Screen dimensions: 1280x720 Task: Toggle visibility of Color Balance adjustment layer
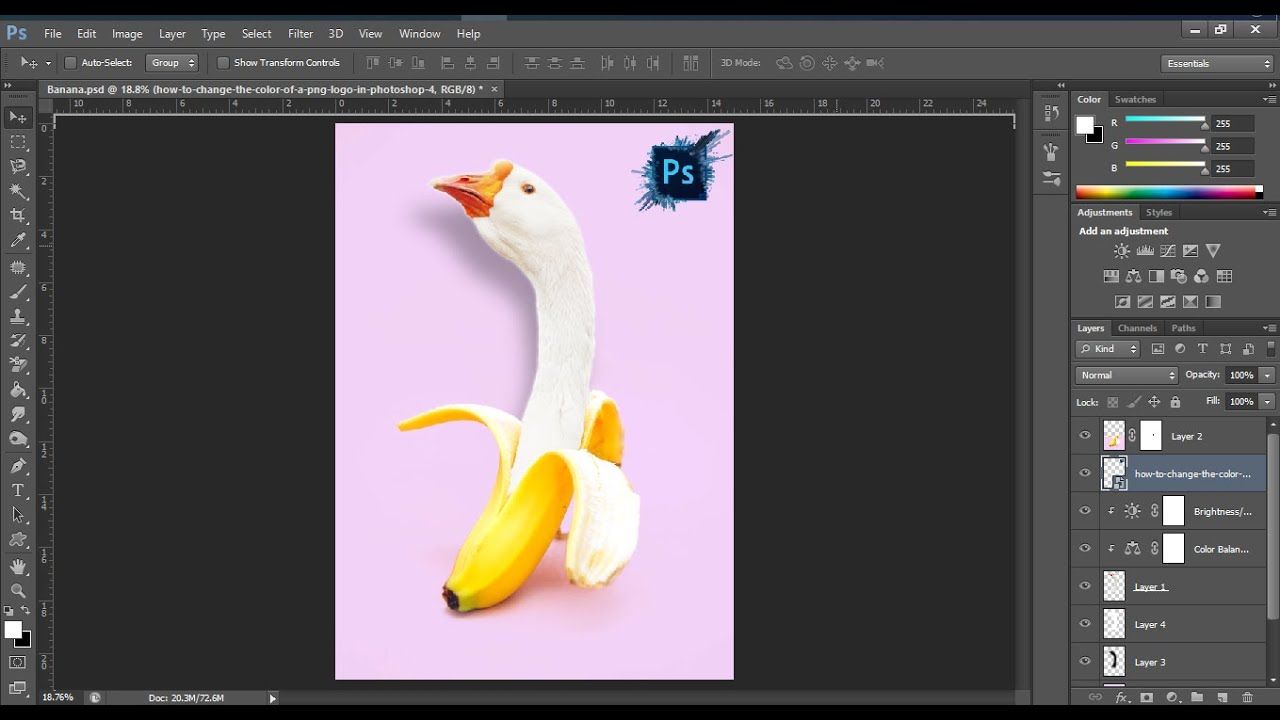coord(1085,548)
